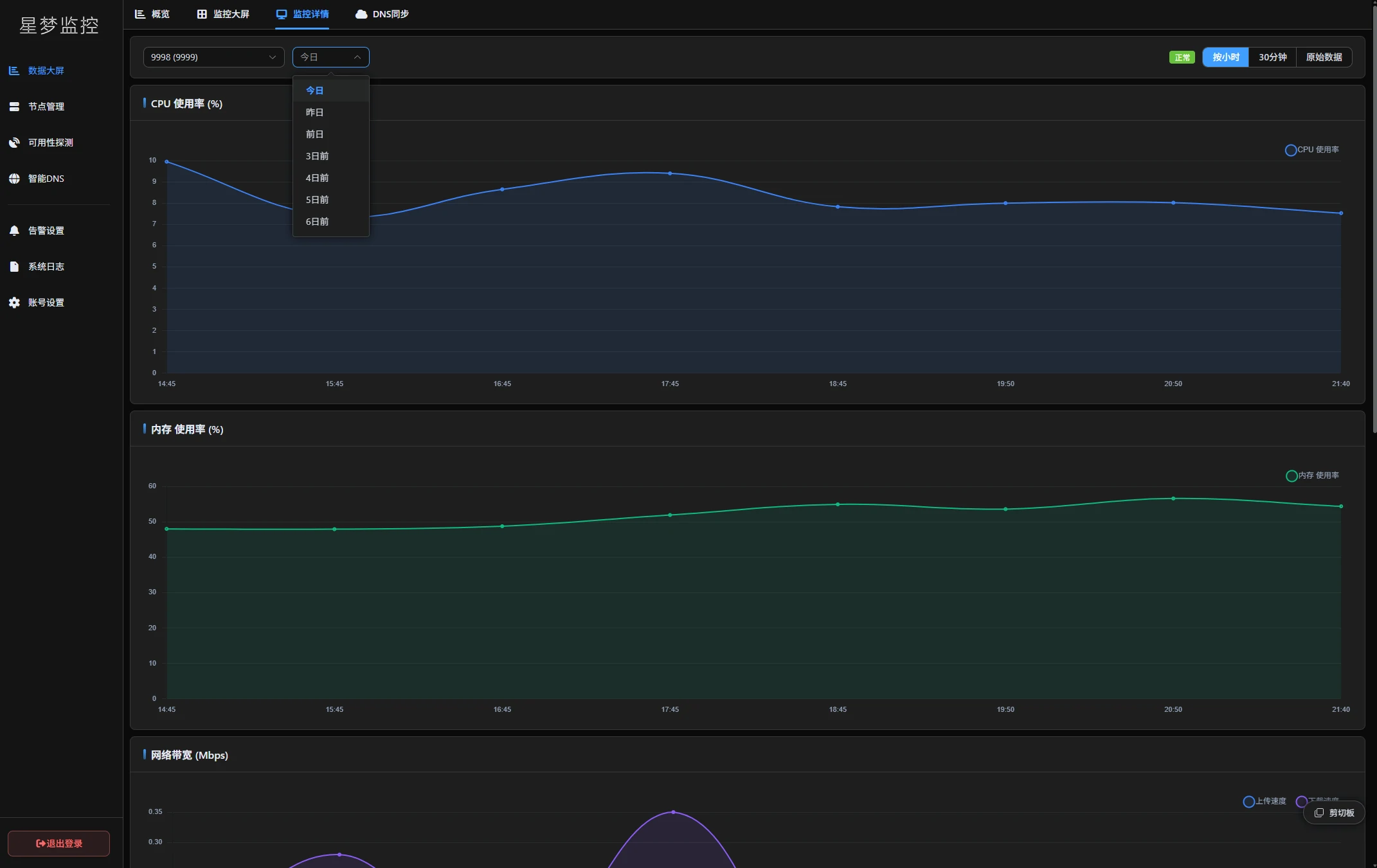Open the 9998 (9999) node dropdown
Viewport: 1377px width, 868px height.
pos(213,57)
